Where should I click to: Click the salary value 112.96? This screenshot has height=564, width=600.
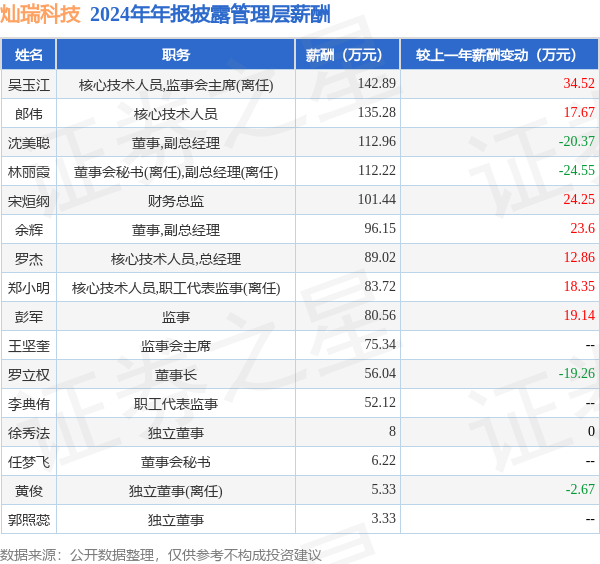tap(377, 142)
